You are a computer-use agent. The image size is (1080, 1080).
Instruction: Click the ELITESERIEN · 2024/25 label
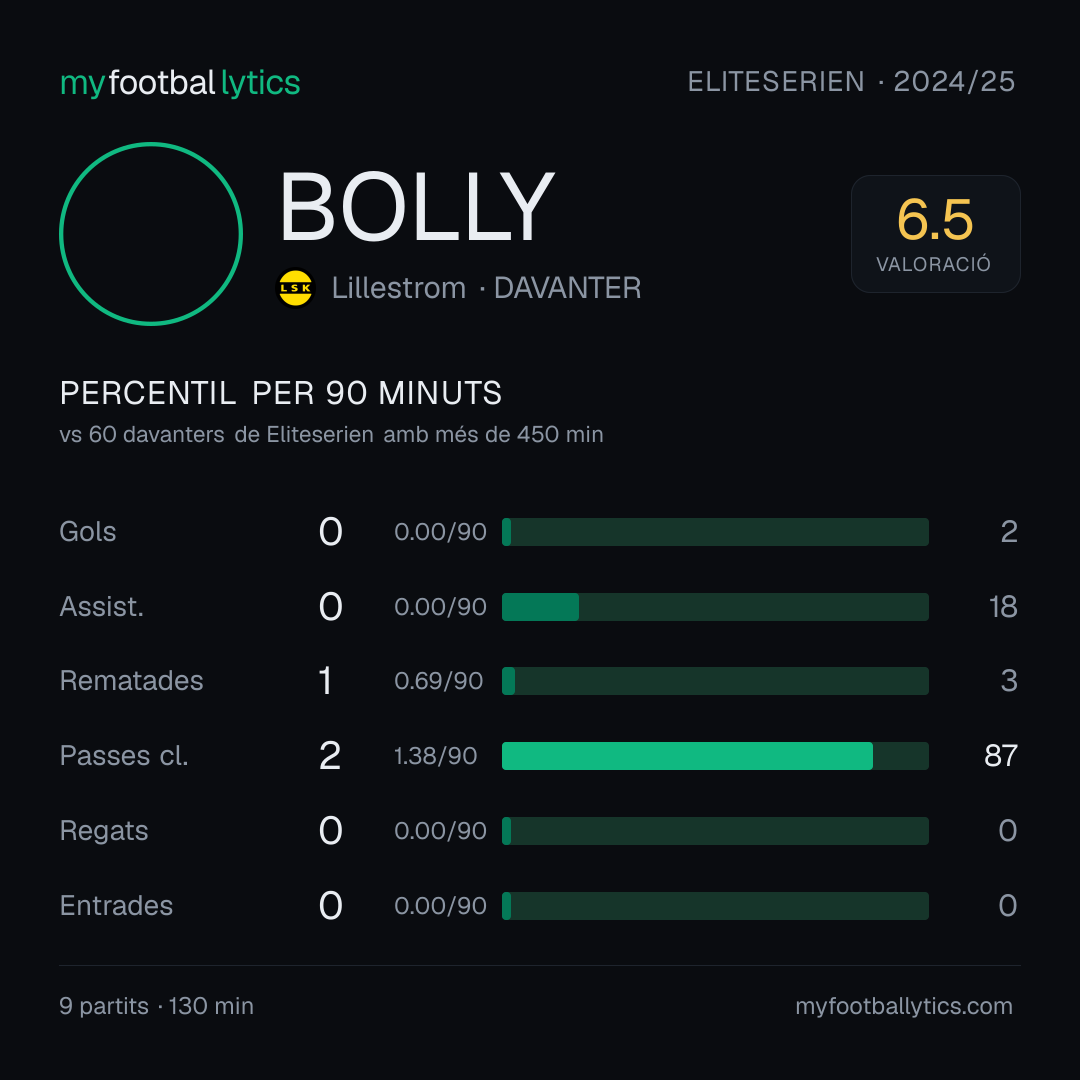click(x=851, y=82)
